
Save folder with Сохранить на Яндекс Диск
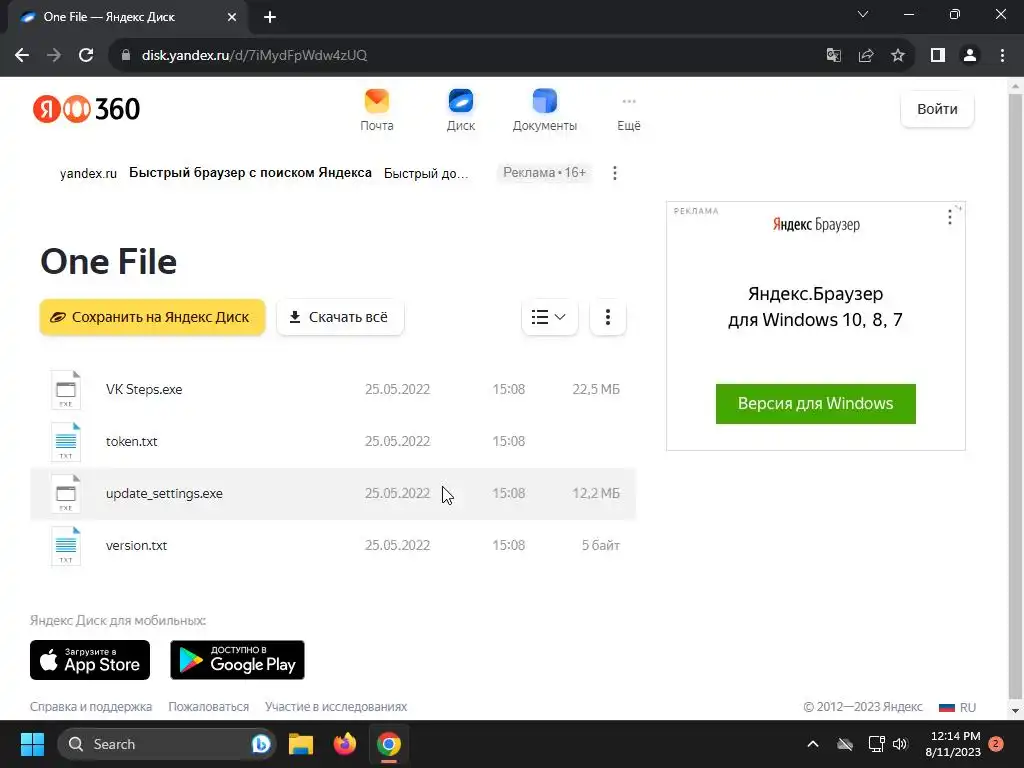[x=152, y=317]
